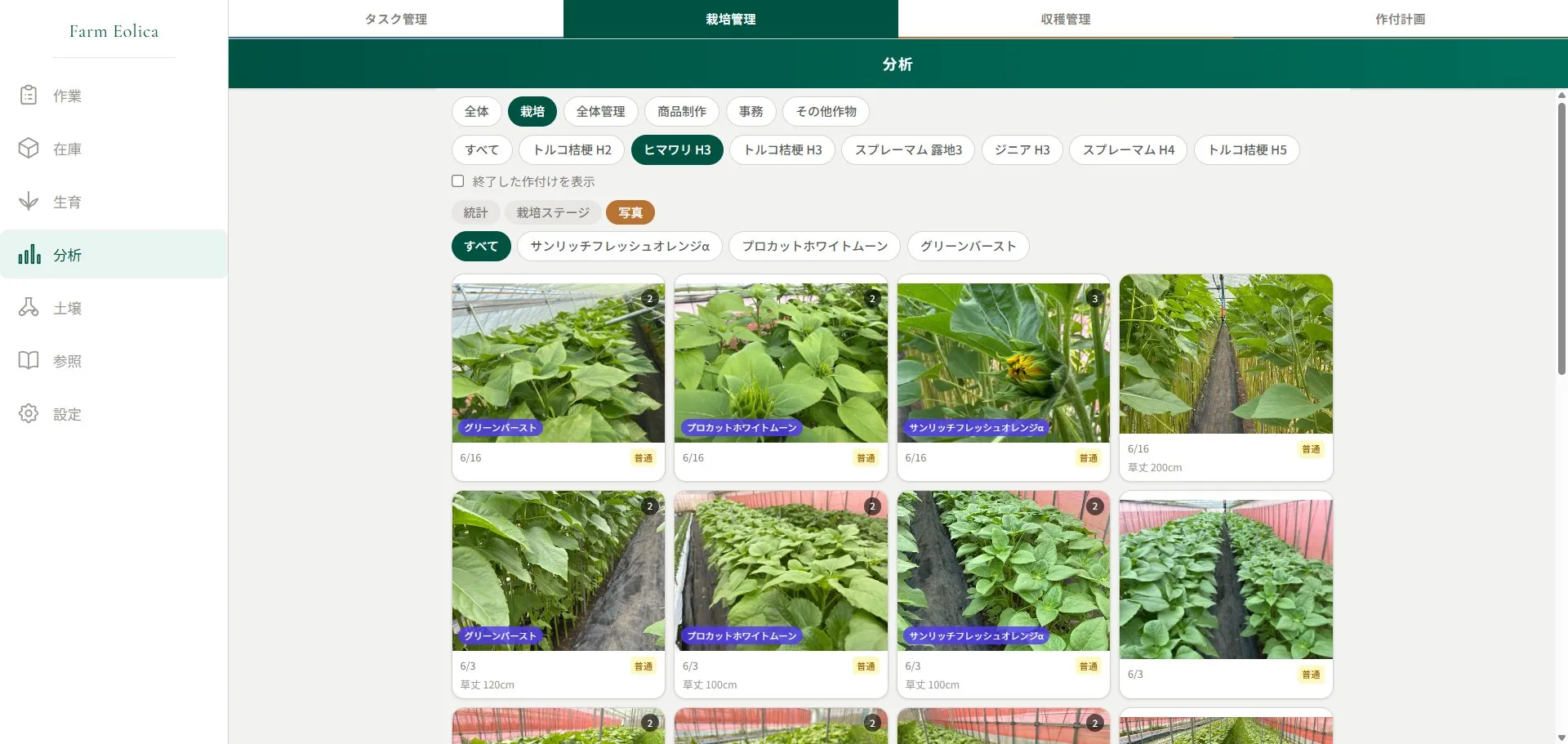The width and height of the screenshot is (1568, 744).
Task: Click the Farm Eolica logo
Action: coord(114,31)
